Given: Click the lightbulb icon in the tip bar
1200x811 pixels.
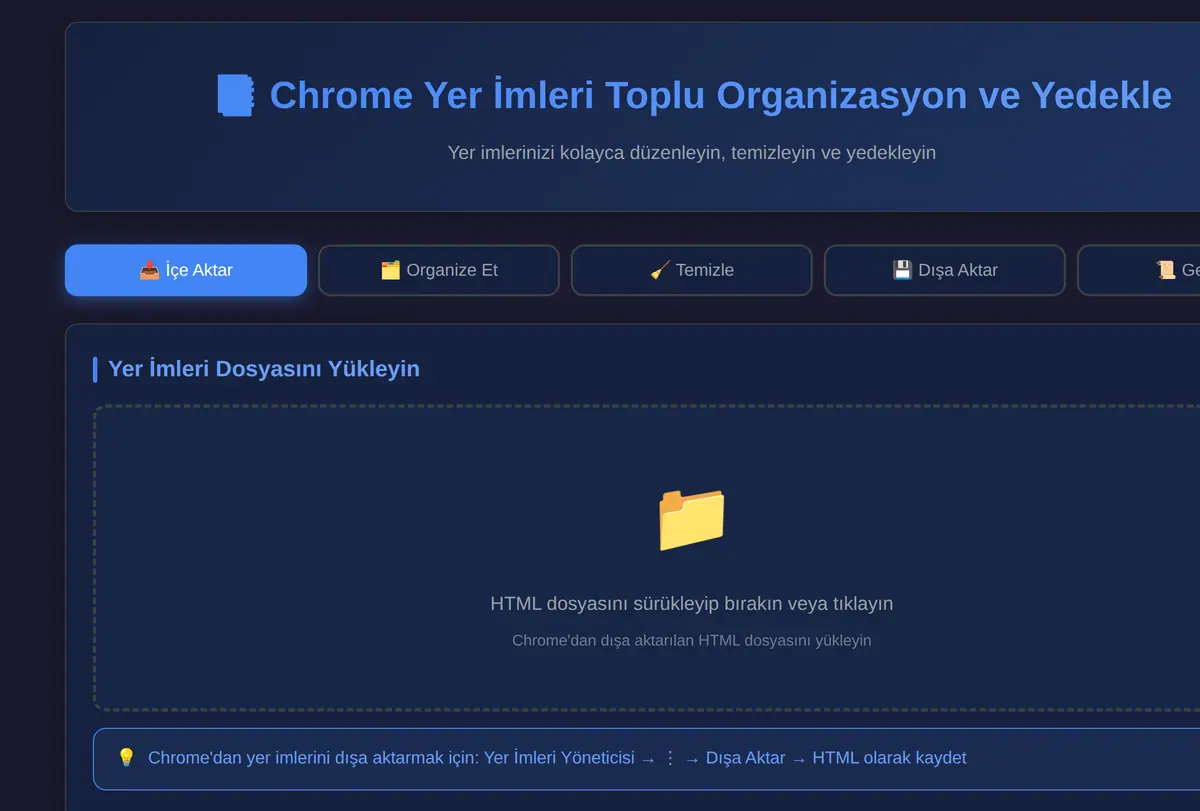Looking at the screenshot, I should [x=126, y=758].
